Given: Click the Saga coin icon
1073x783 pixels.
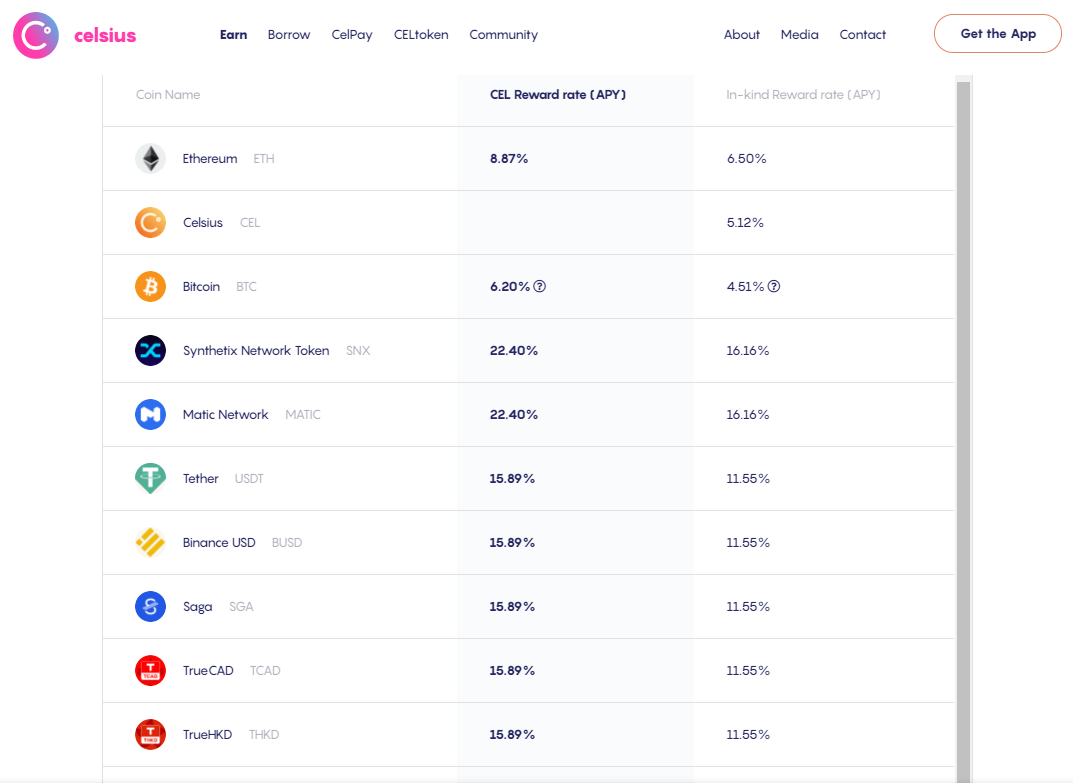Looking at the screenshot, I should pos(151,606).
